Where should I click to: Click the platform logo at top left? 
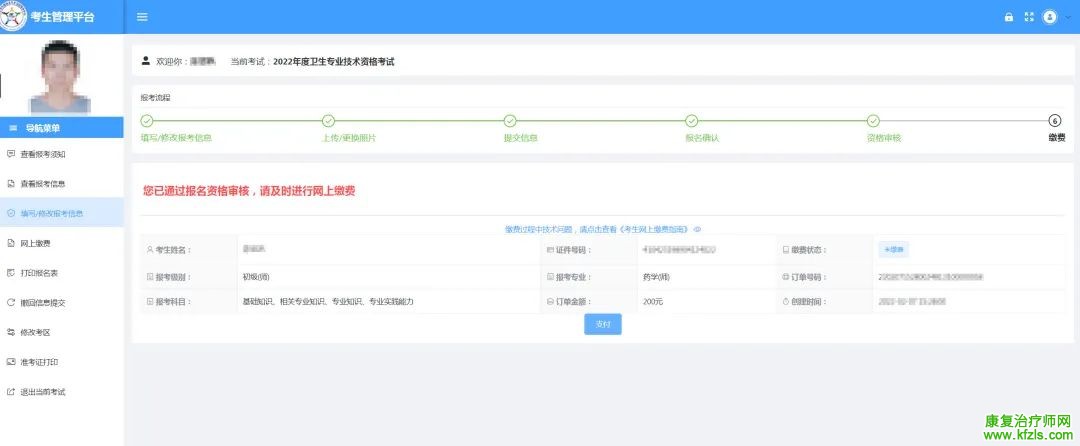13,16
